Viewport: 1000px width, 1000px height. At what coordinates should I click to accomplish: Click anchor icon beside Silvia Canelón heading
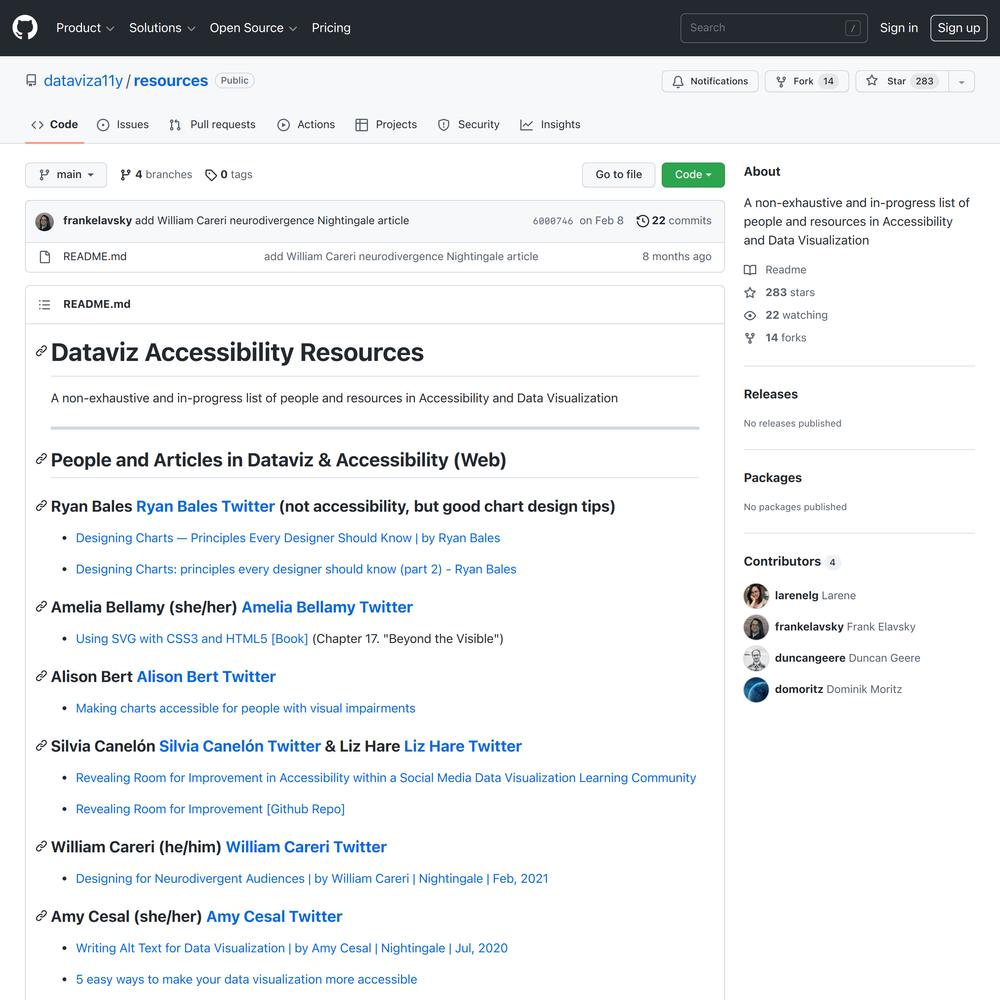[x=41, y=746]
